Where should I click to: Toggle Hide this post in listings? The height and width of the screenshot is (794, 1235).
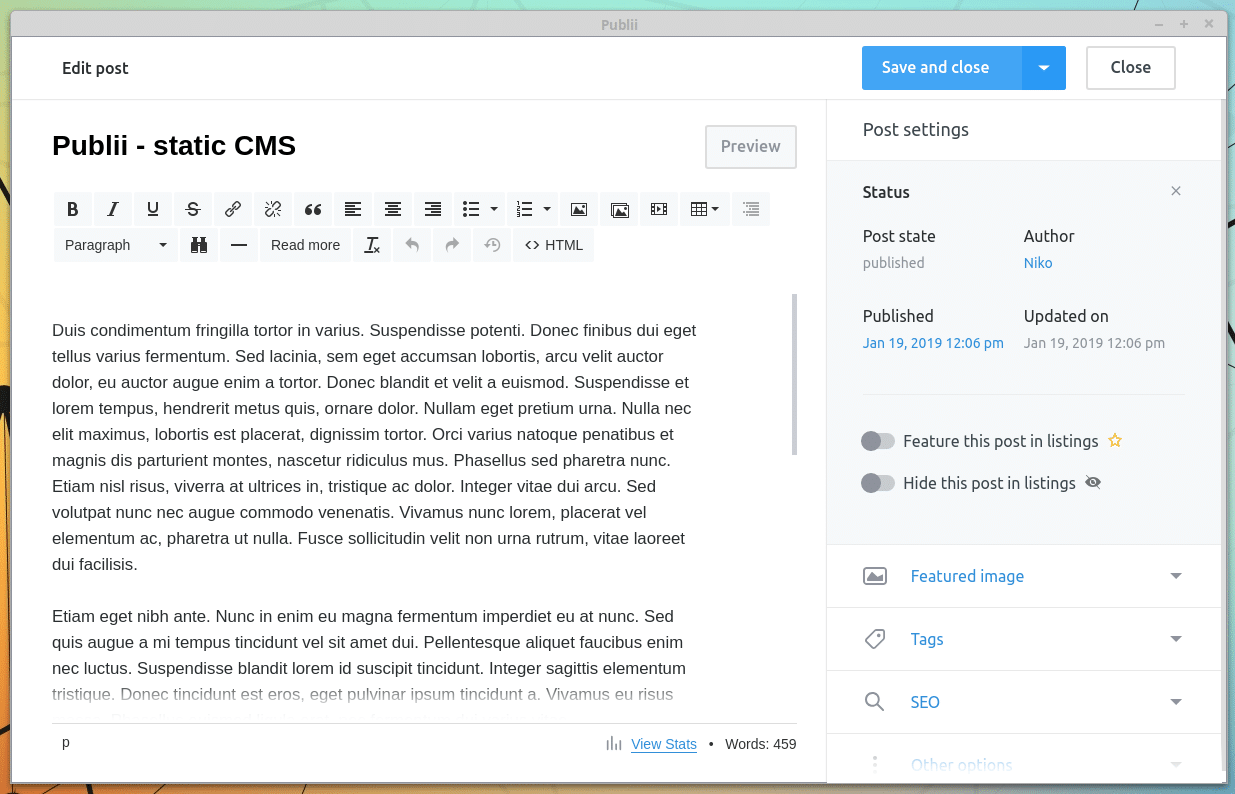[x=878, y=483]
